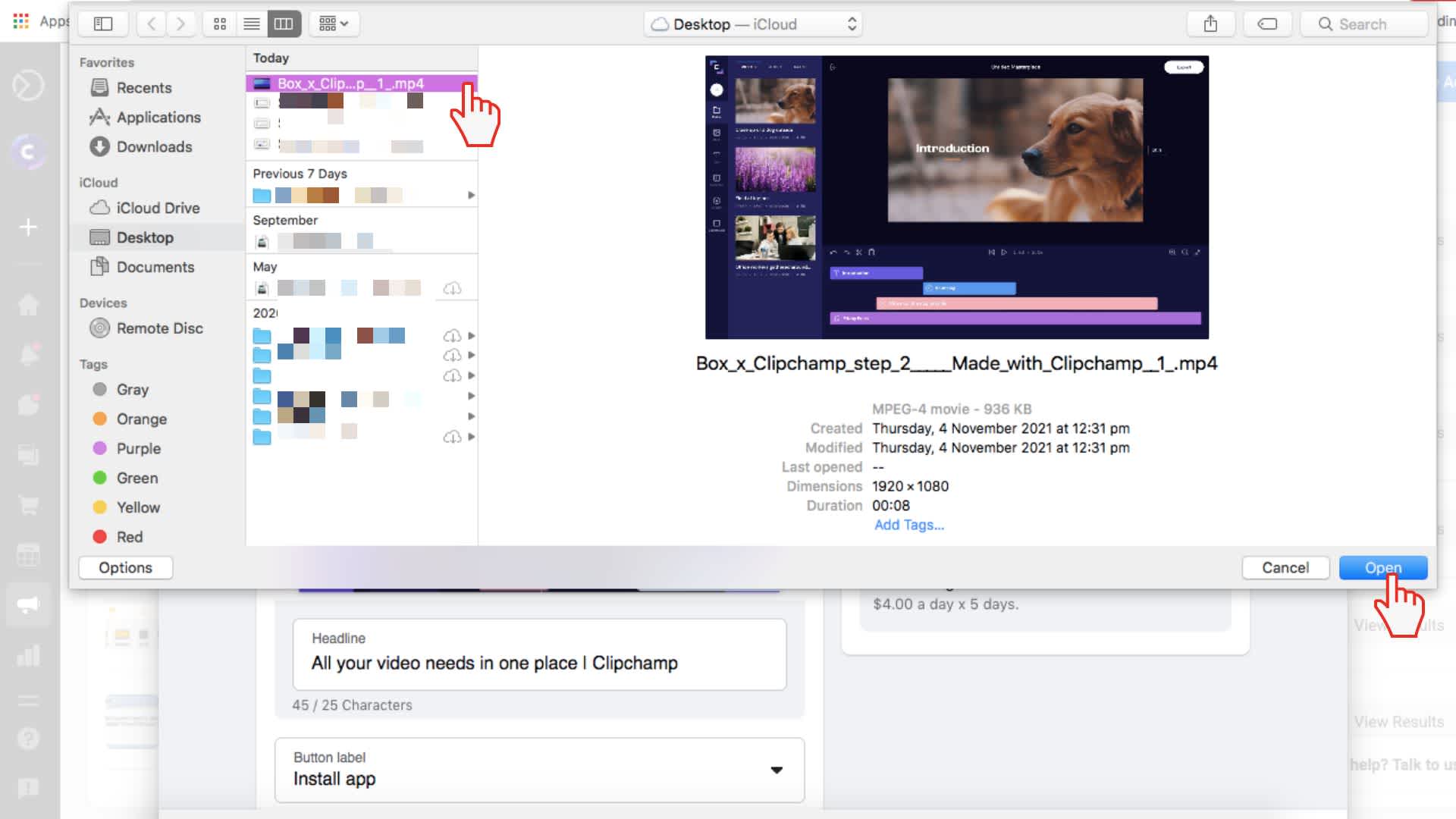Image resolution: width=1456 pixels, height=819 pixels.
Task: Open Downloads in the sidebar
Action: (x=141, y=147)
